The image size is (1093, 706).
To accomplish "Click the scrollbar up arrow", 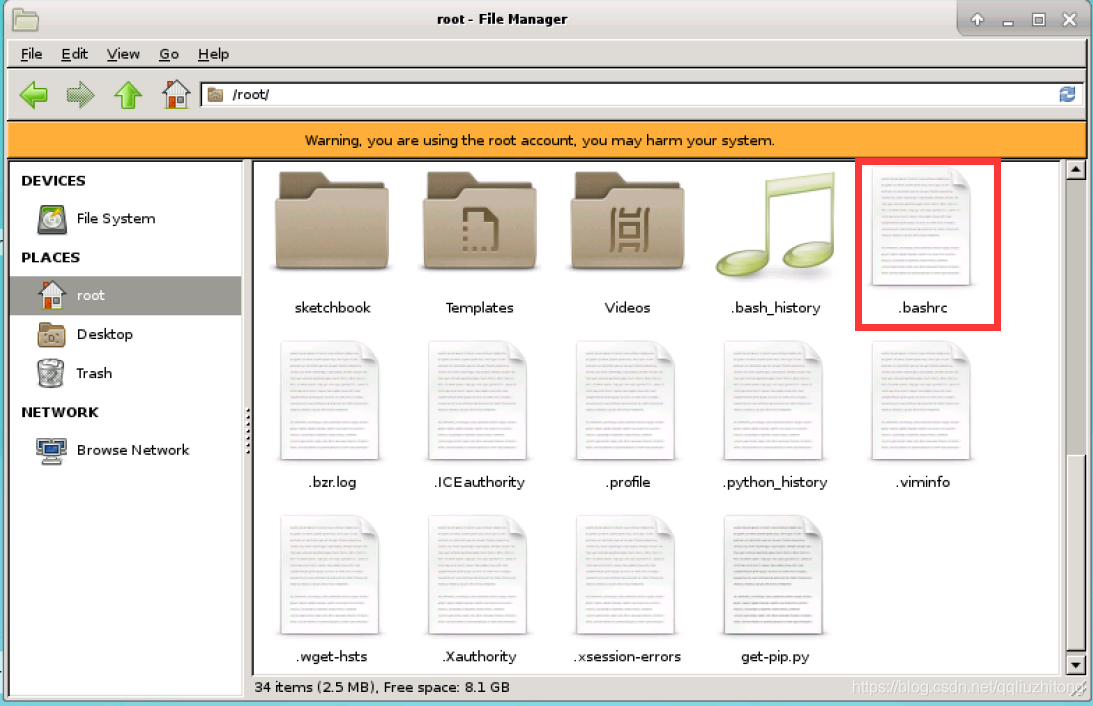I will pos(1076,169).
